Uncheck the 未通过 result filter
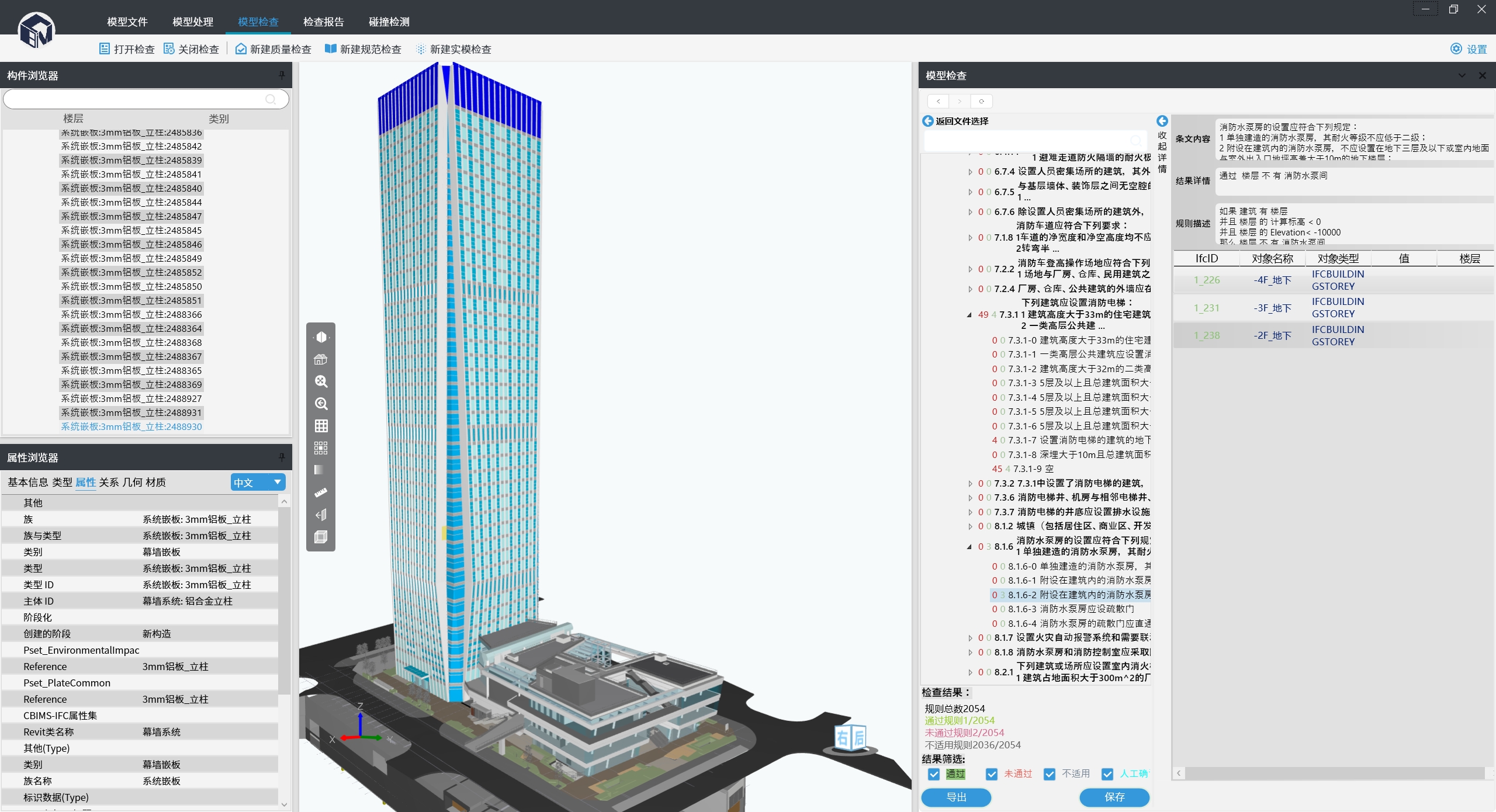1496x812 pixels. coord(992,773)
